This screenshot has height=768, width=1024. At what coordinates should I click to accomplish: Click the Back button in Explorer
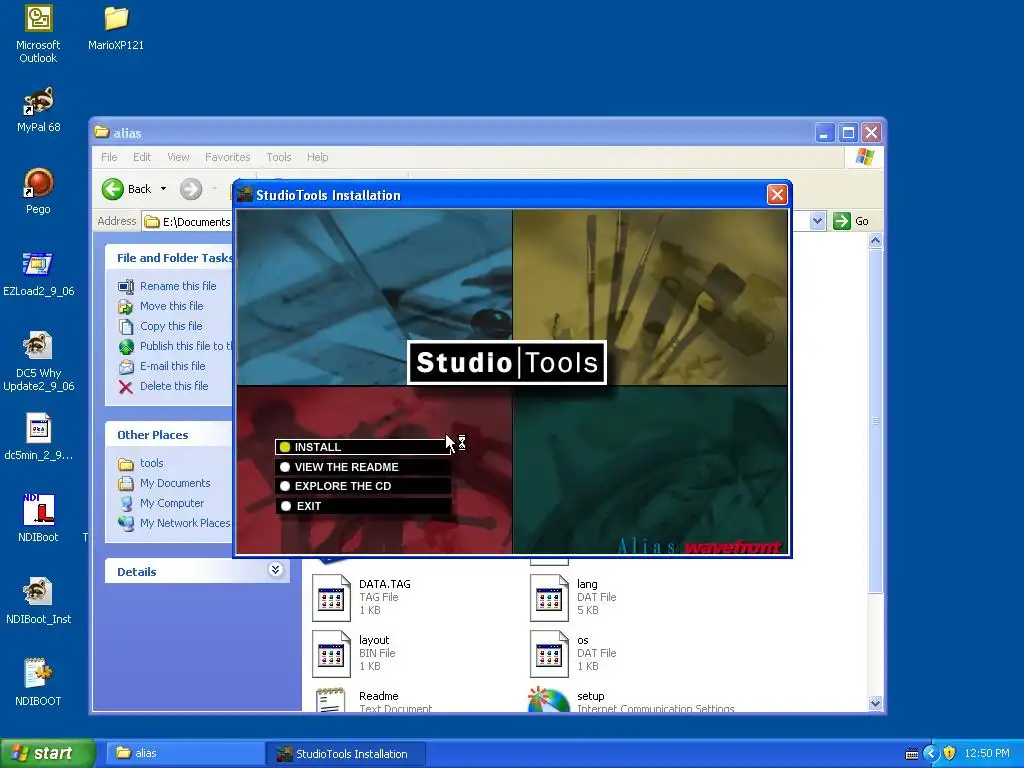[128, 189]
